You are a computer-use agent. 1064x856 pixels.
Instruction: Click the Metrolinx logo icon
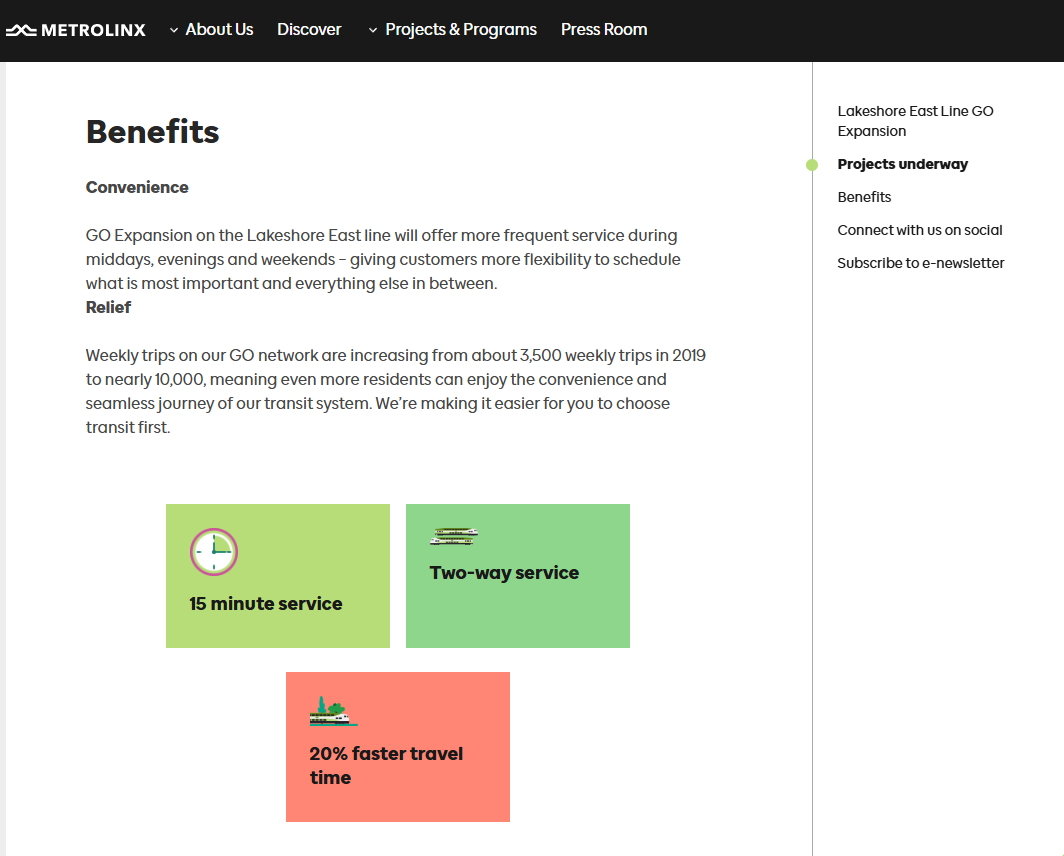click(x=21, y=30)
